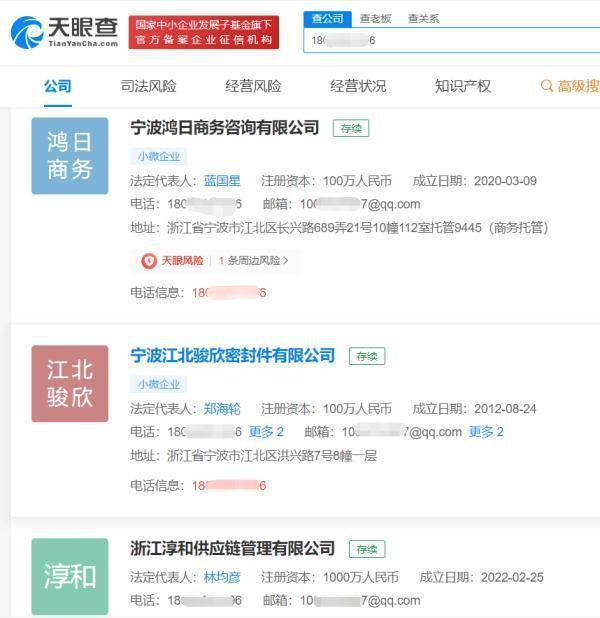The image size is (600, 618).
Task: Click the 存续 badge for 宁波江北骏欣
Action: [367, 356]
